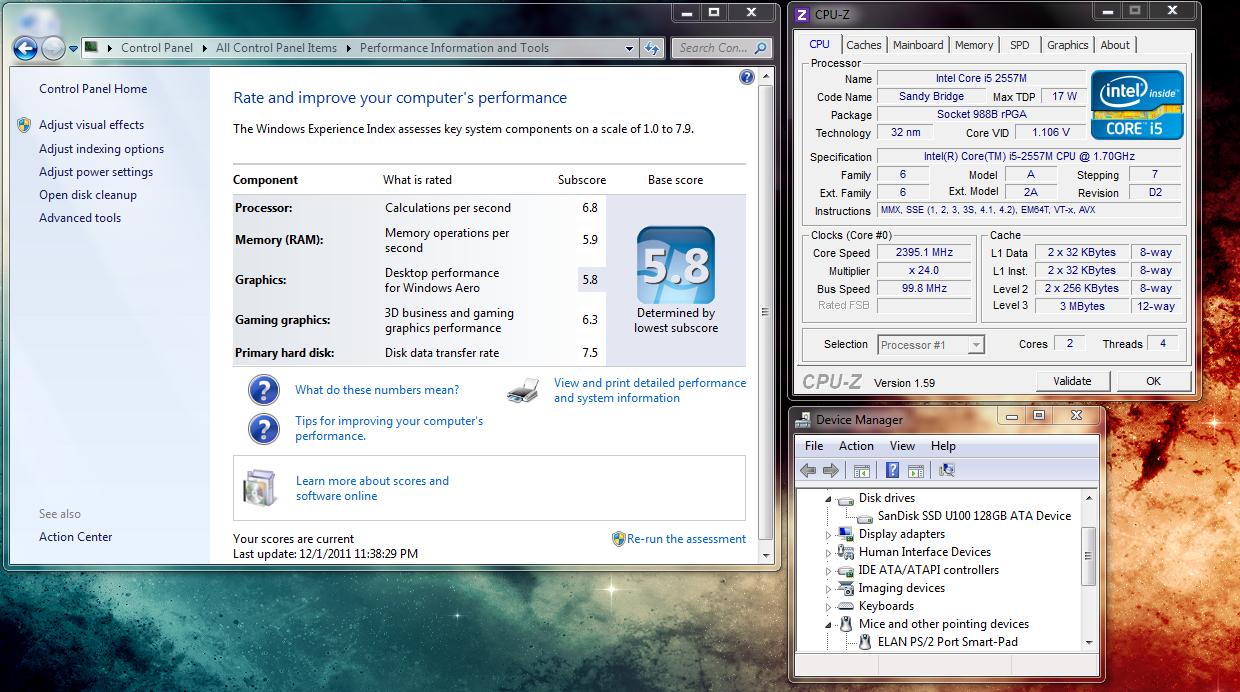This screenshot has width=1240, height=692.
Task: Expand the Imaging devices node
Action: click(829, 589)
